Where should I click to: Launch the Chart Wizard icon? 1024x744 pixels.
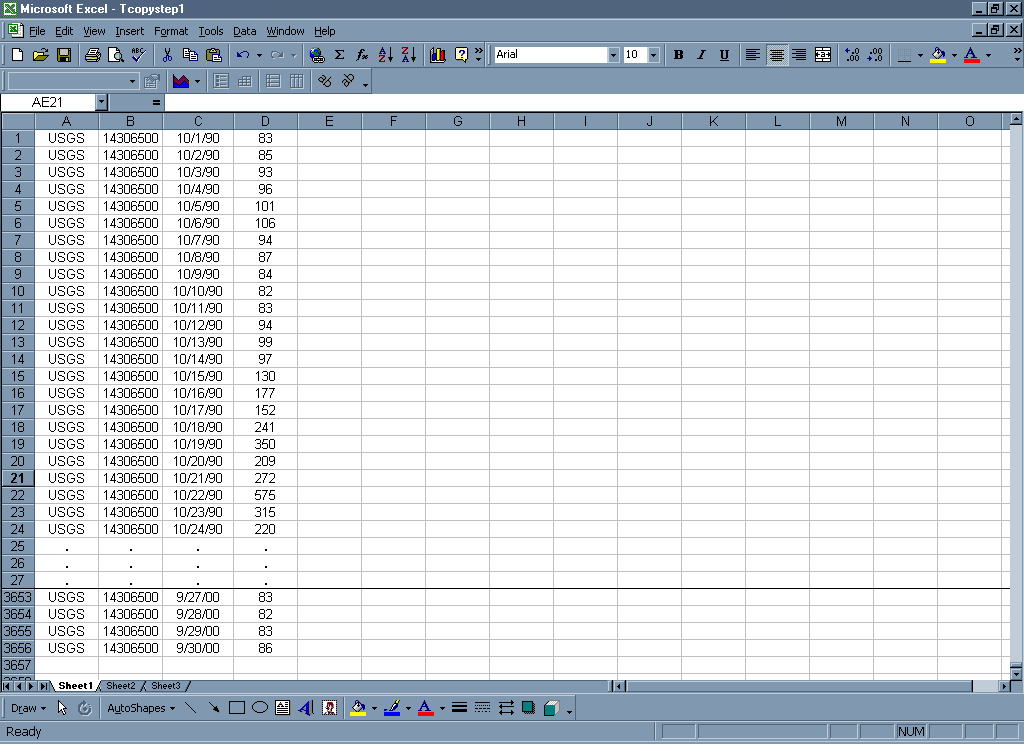pos(437,55)
